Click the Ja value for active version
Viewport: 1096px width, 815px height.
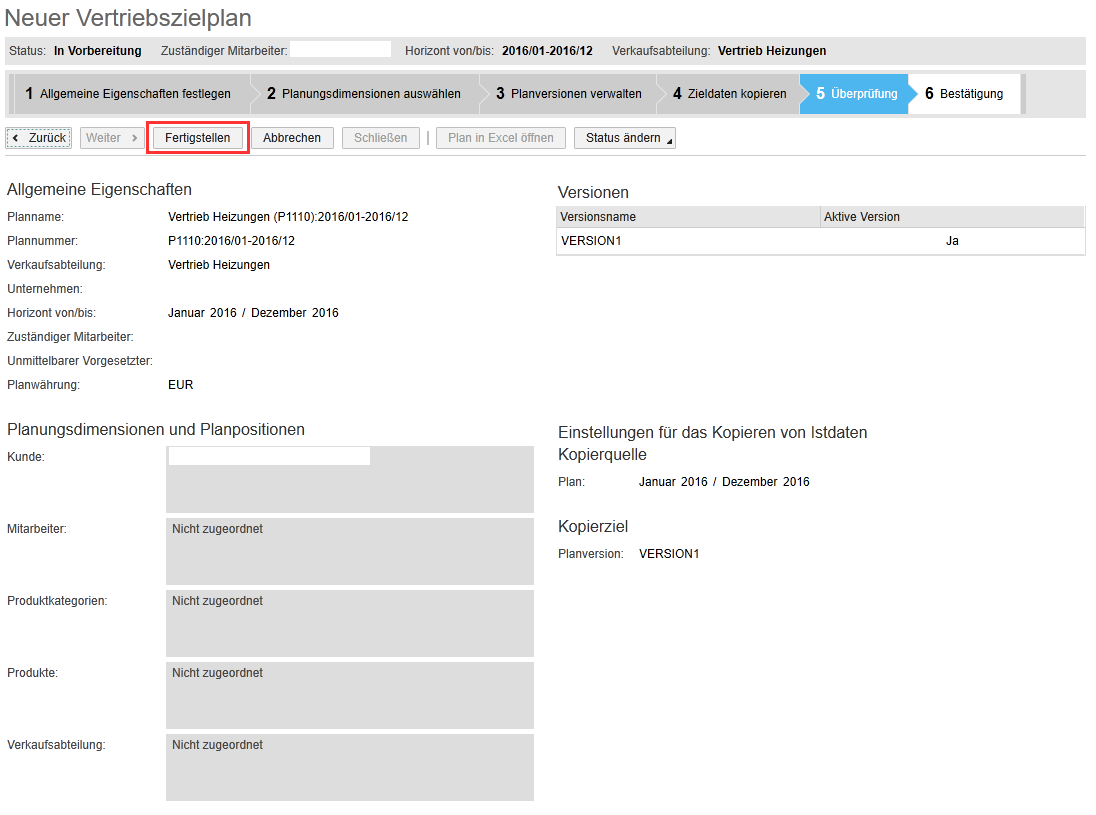click(x=952, y=241)
